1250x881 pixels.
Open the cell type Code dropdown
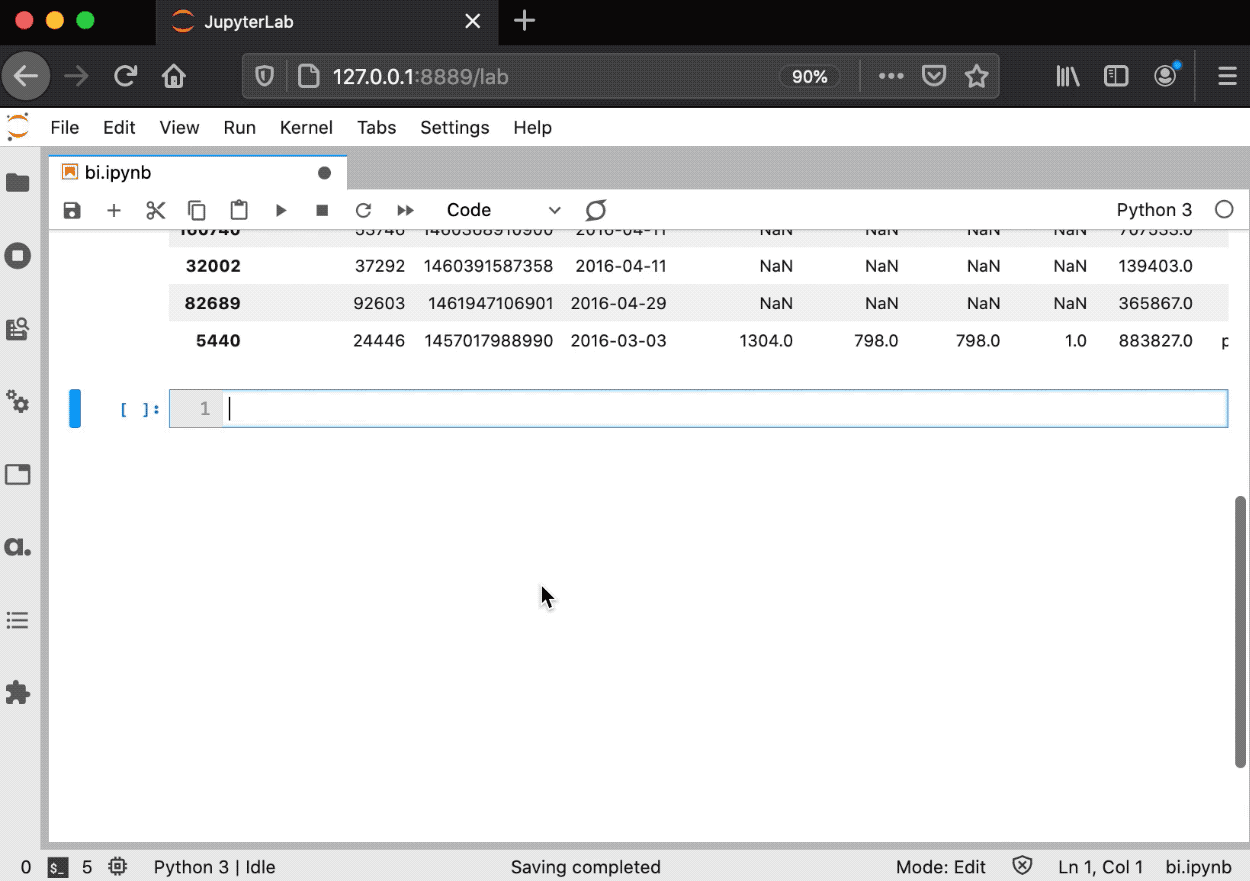(x=503, y=210)
